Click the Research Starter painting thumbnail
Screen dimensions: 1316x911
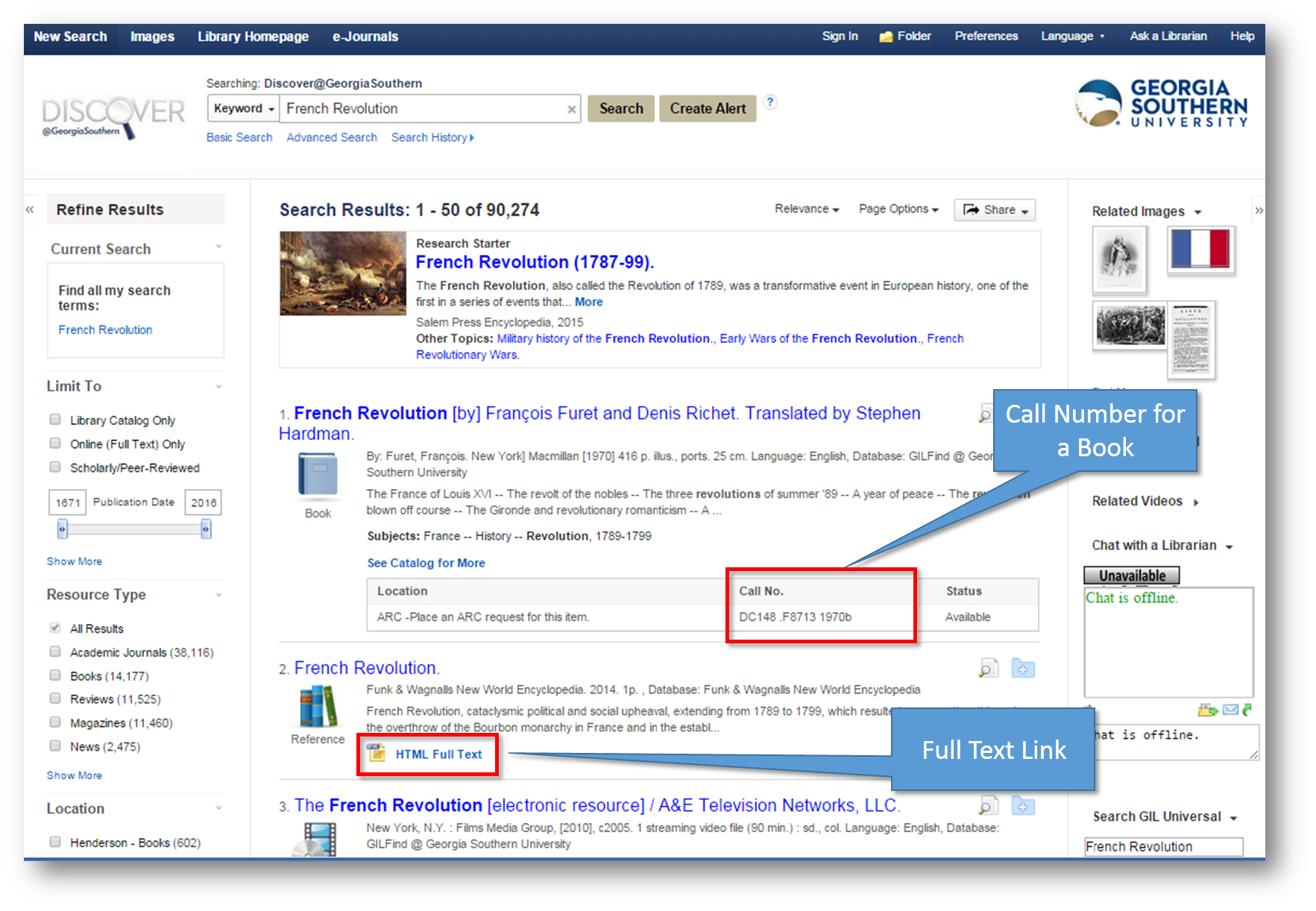pyautogui.click(x=343, y=273)
